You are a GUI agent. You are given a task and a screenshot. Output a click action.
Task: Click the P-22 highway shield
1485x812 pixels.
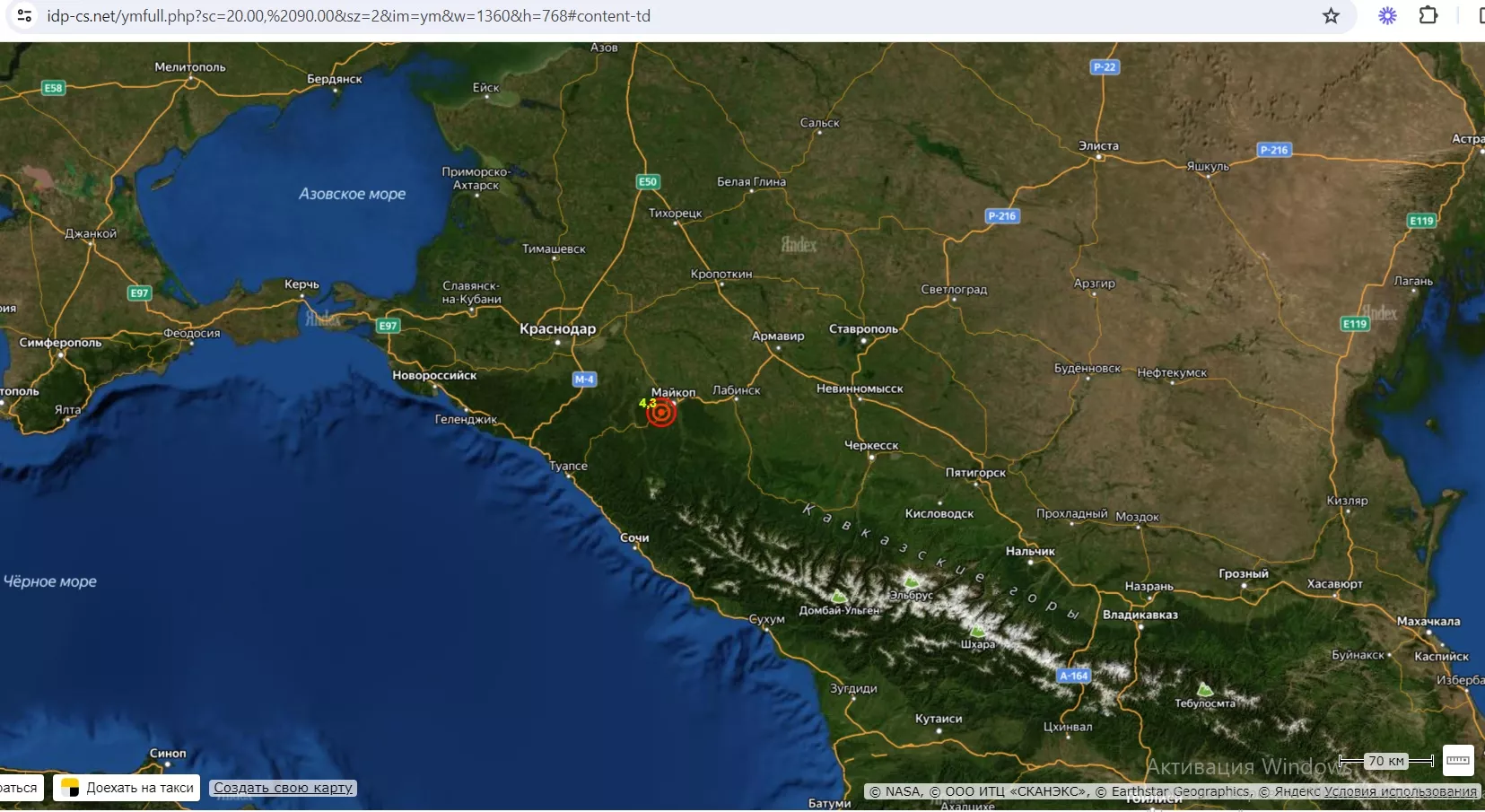click(1104, 67)
